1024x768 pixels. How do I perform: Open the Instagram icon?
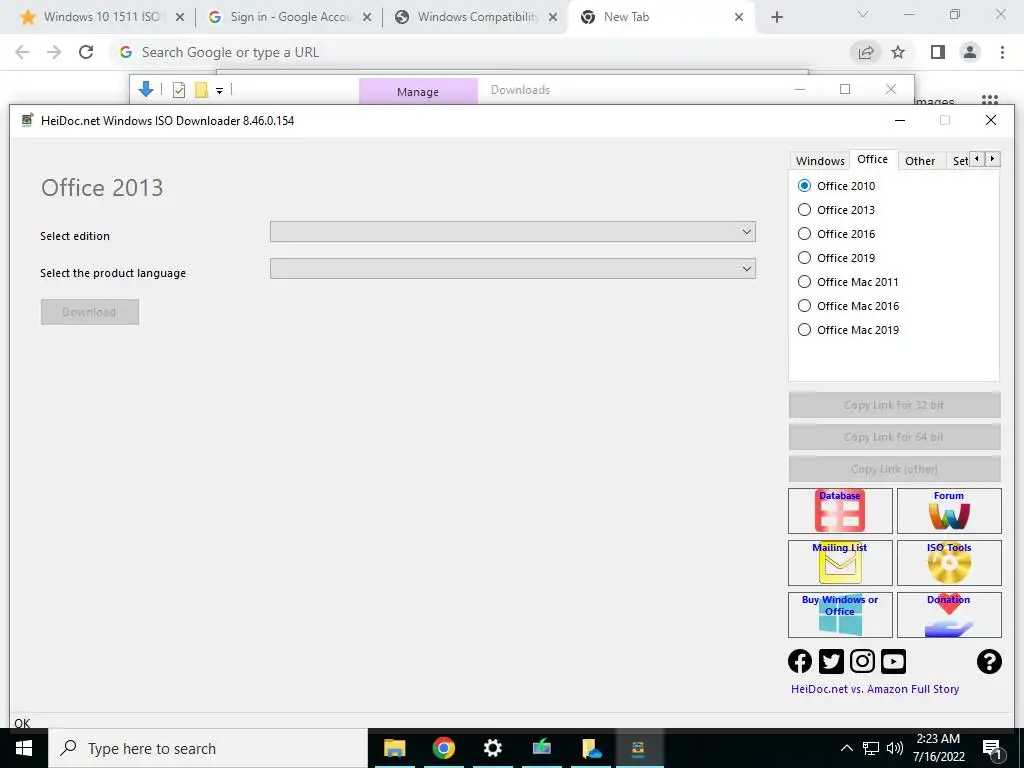coord(862,661)
